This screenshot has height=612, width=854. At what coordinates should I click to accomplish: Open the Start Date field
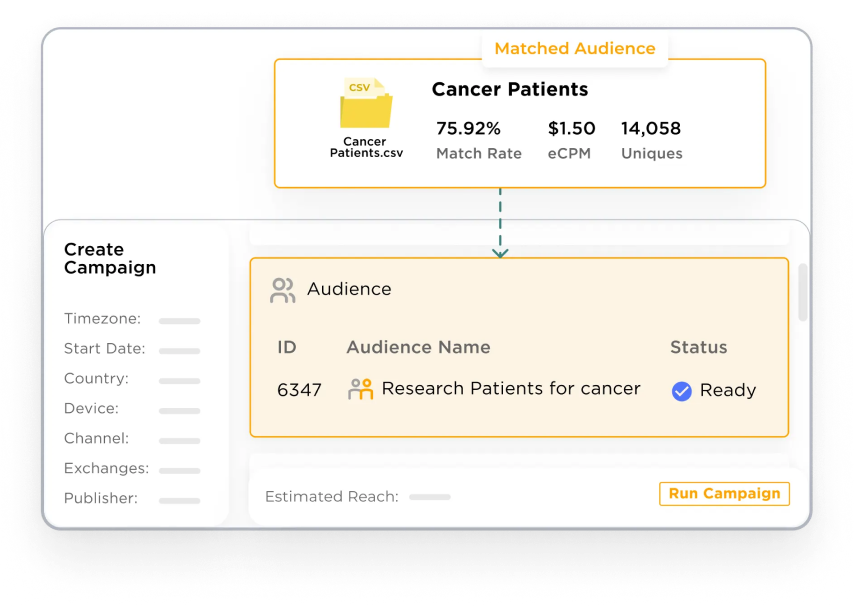[x=180, y=351]
